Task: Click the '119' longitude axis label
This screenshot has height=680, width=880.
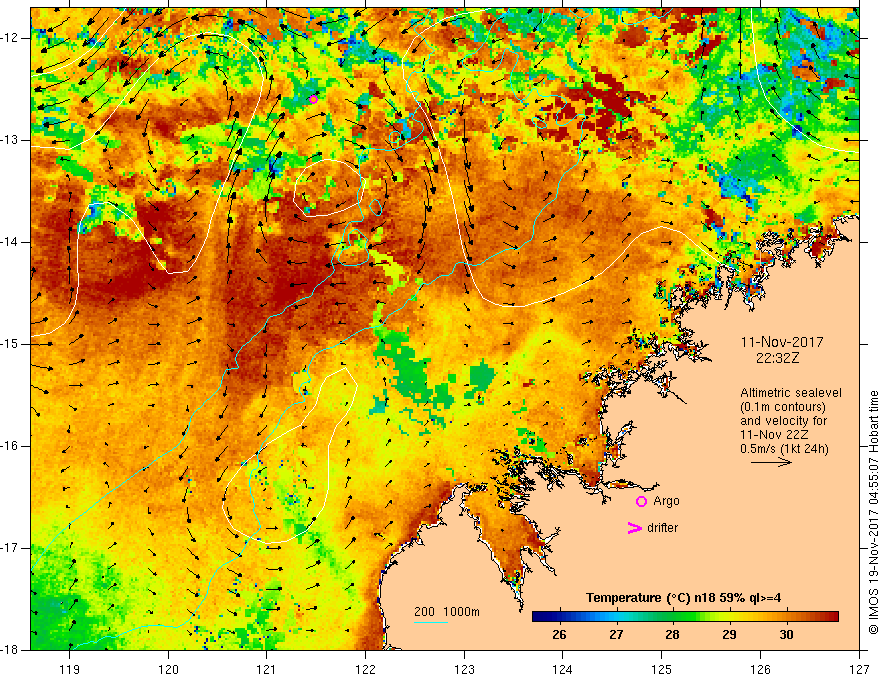Action: [70, 669]
